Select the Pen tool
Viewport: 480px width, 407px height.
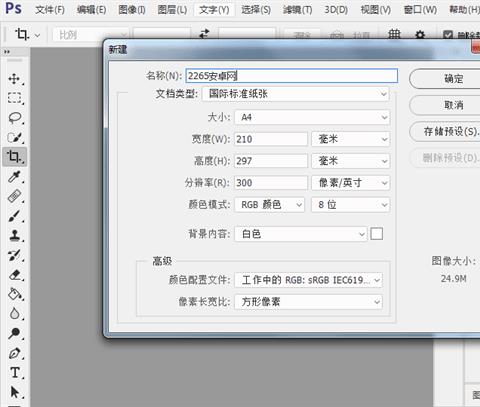14,353
